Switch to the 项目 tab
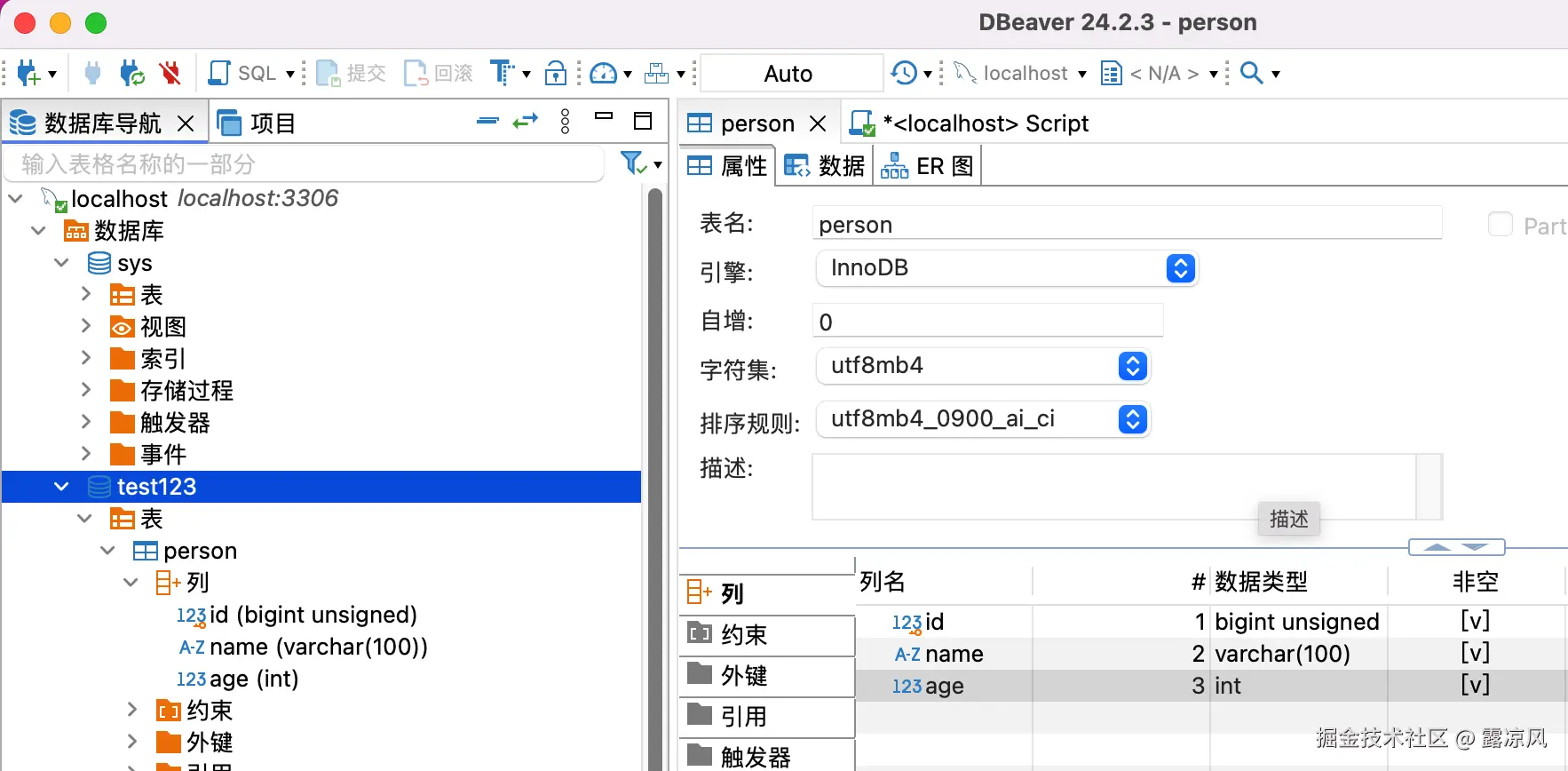The image size is (1568, 771). tap(257, 123)
